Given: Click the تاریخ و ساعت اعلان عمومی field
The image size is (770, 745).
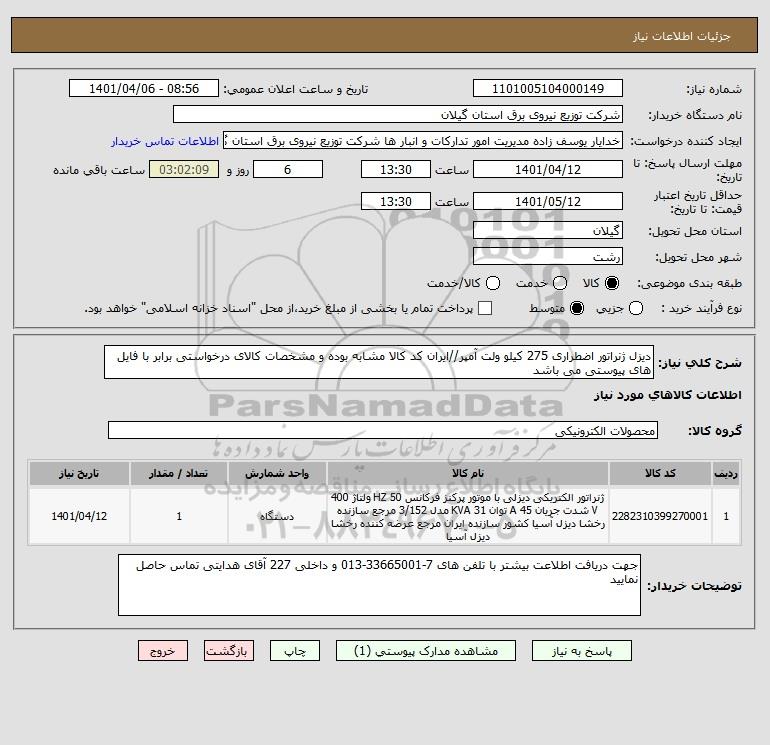Looking at the screenshot, I should tap(144, 89).
